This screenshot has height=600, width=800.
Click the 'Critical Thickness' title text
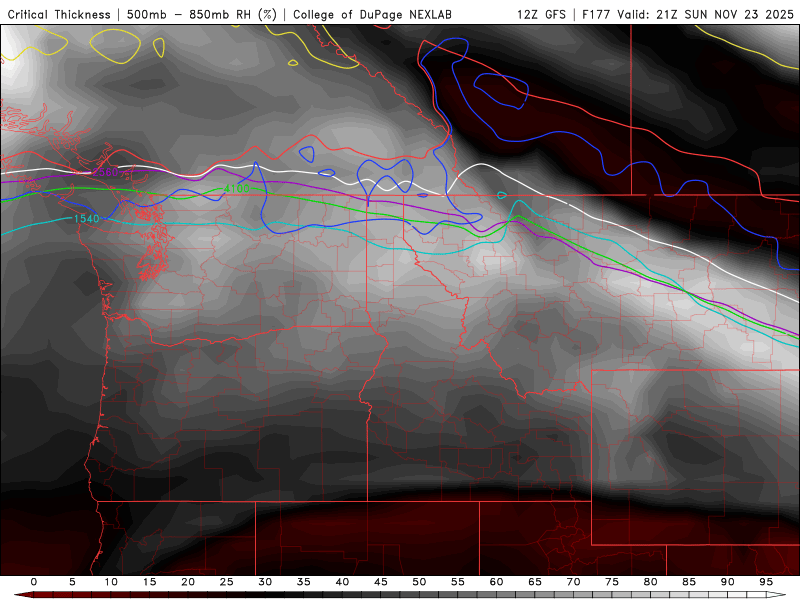pos(59,15)
